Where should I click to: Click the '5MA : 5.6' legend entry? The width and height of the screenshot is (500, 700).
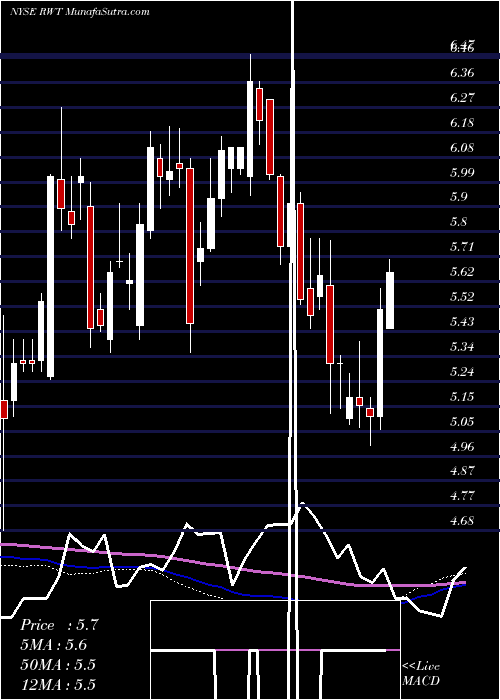[x=54, y=645]
